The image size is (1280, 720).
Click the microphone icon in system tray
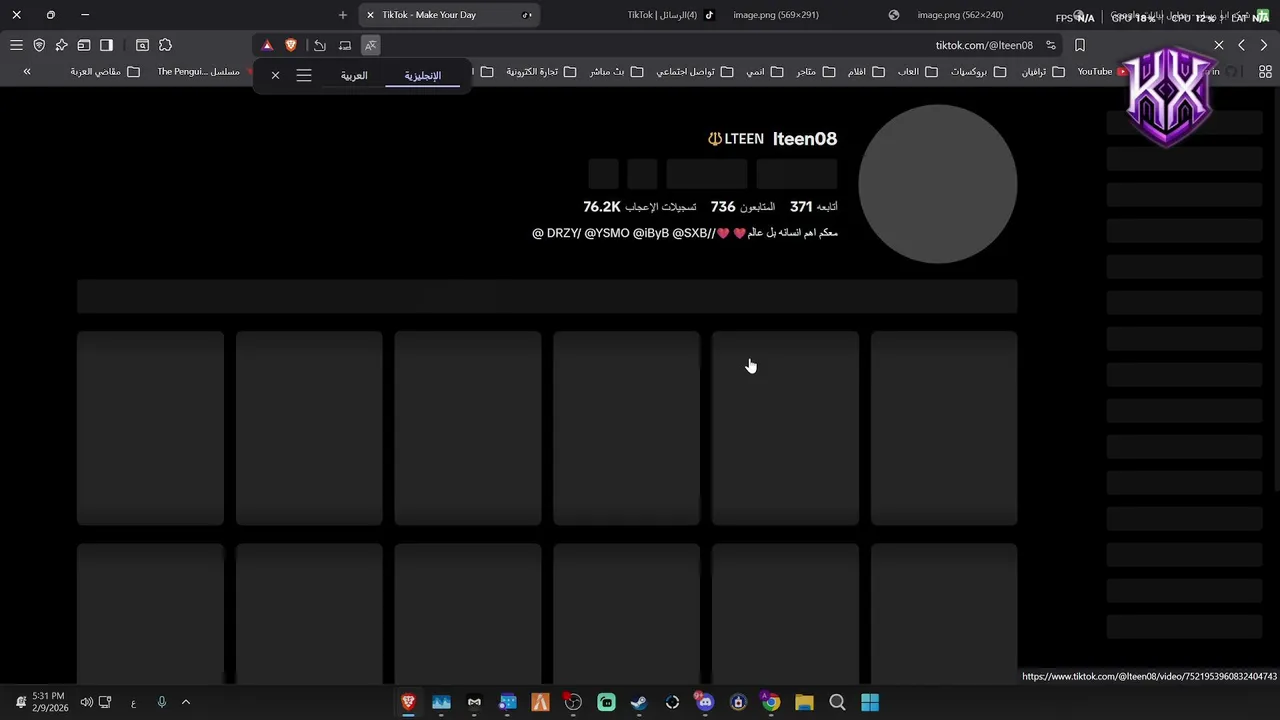[x=161, y=702]
